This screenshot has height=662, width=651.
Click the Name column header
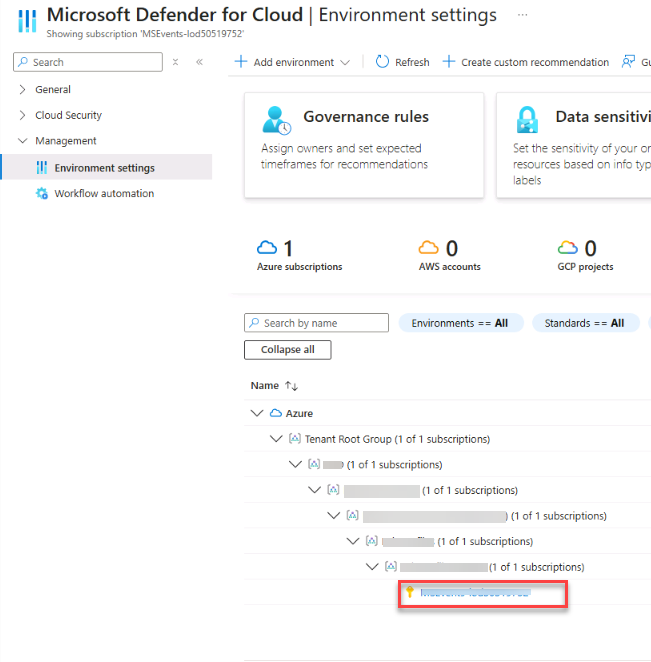point(265,385)
